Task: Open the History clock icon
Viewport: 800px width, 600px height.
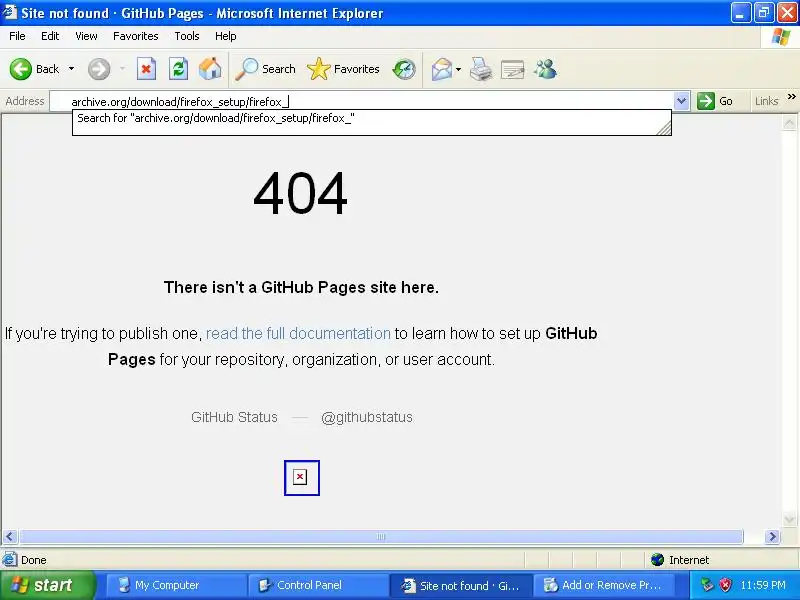Action: tap(404, 69)
